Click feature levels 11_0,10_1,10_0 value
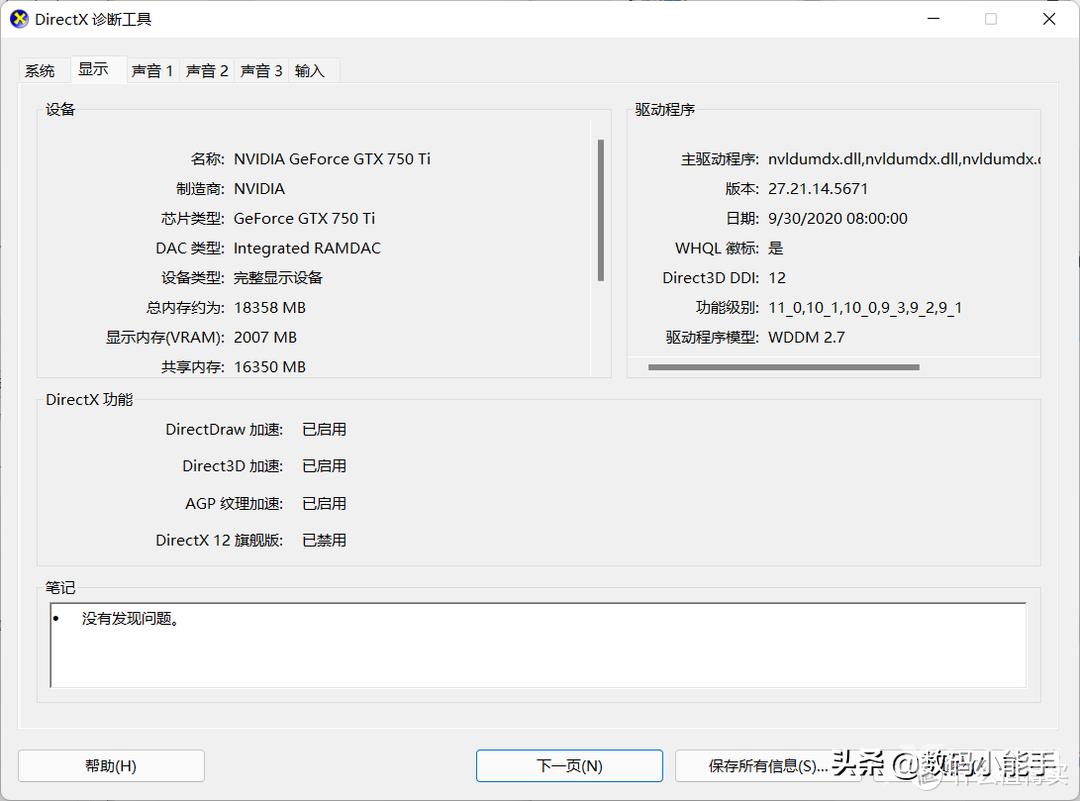 865,307
